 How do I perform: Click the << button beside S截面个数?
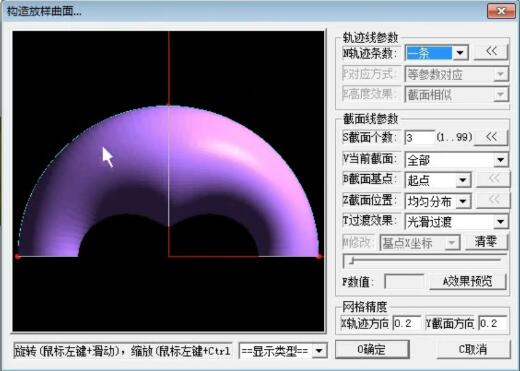(x=491, y=137)
